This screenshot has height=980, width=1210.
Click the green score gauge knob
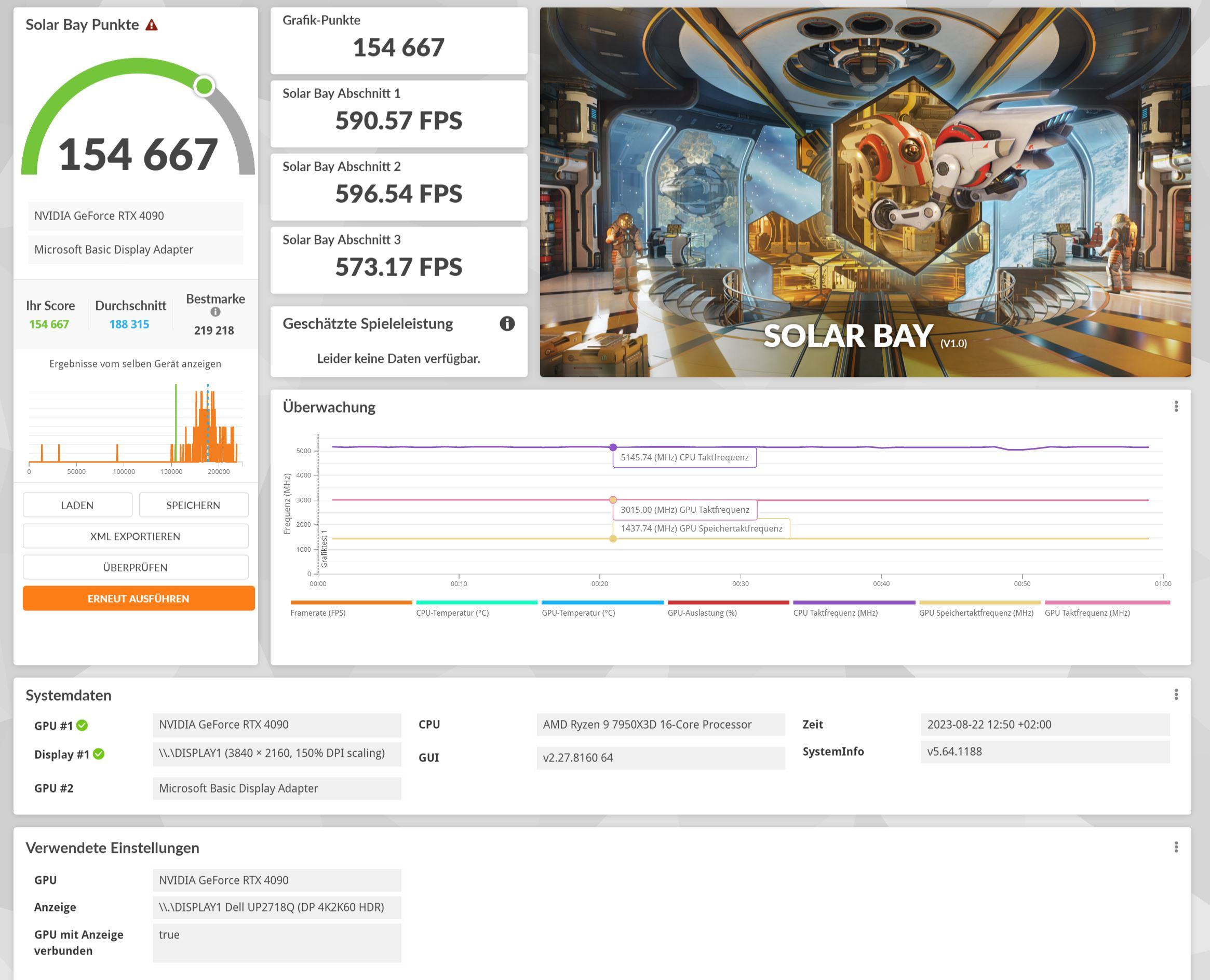tap(204, 86)
